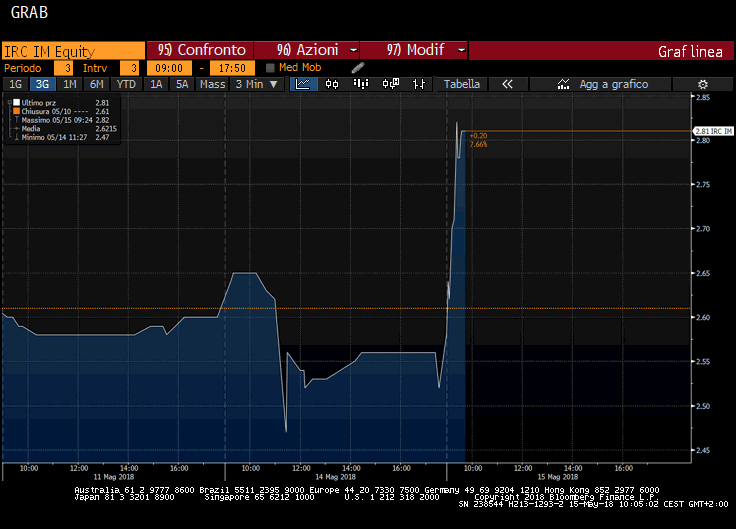Click the pencil edit icon
The image size is (736, 529).
[358, 68]
